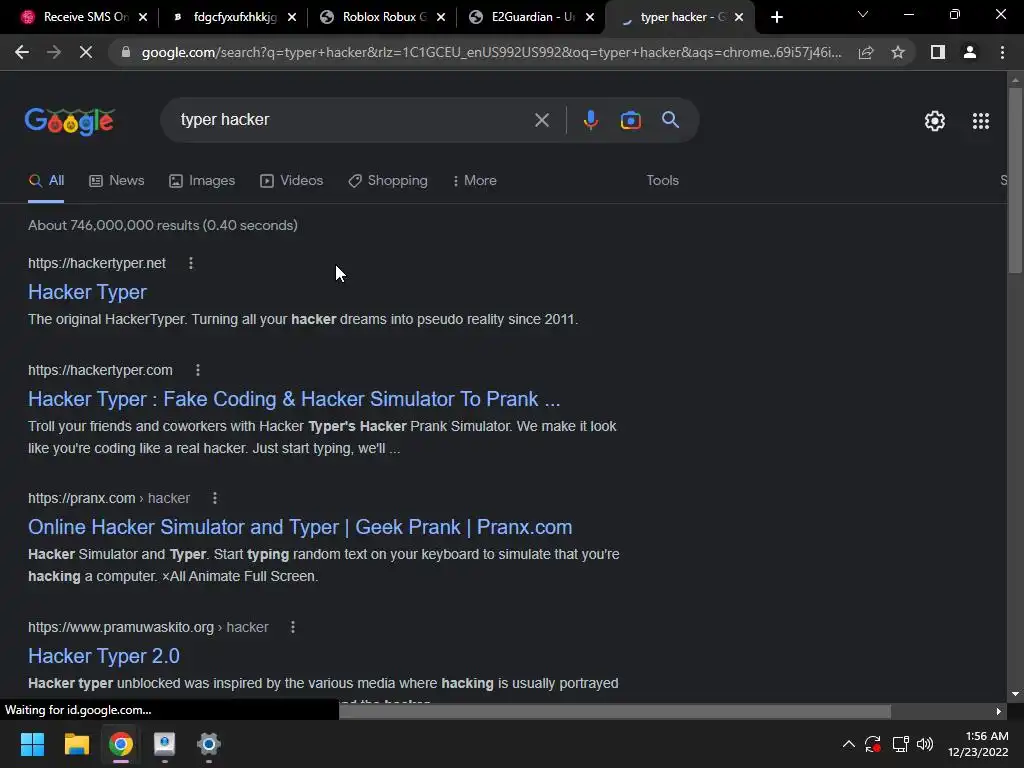This screenshot has height=768, width=1024.
Task: Close the Roblox Robux tab
Action: click(x=441, y=17)
